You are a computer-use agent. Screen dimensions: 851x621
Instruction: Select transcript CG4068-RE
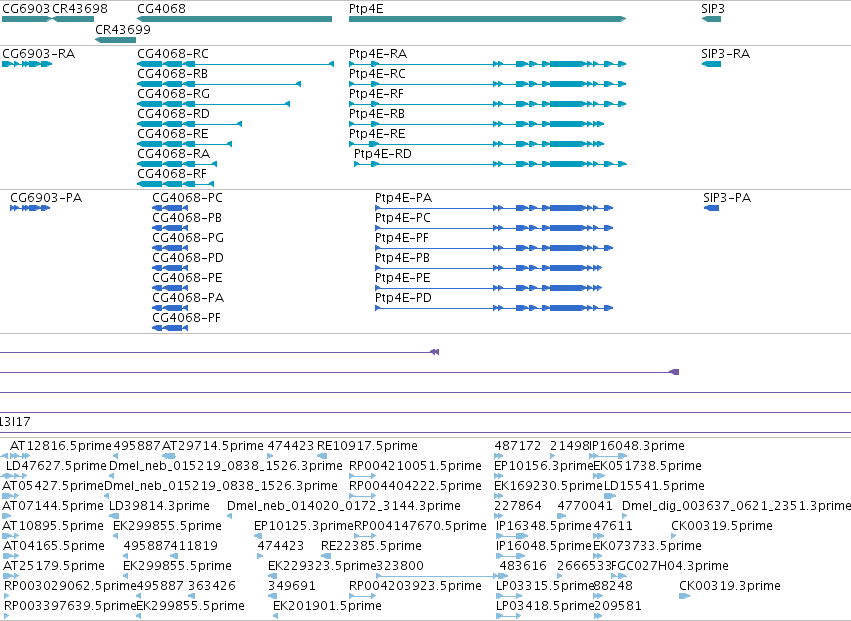[173, 134]
